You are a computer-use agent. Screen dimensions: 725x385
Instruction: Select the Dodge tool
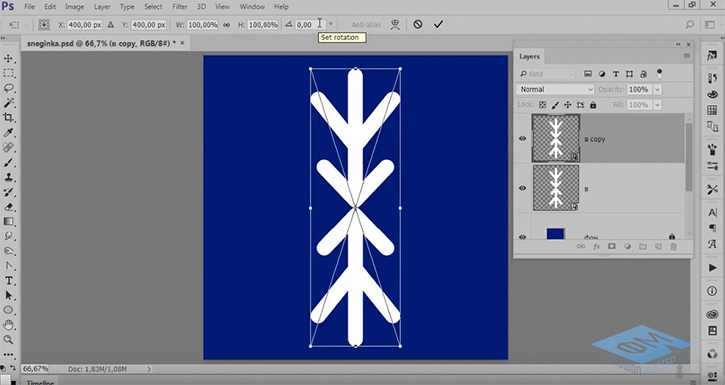pyautogui.click(x=8, y=251)
